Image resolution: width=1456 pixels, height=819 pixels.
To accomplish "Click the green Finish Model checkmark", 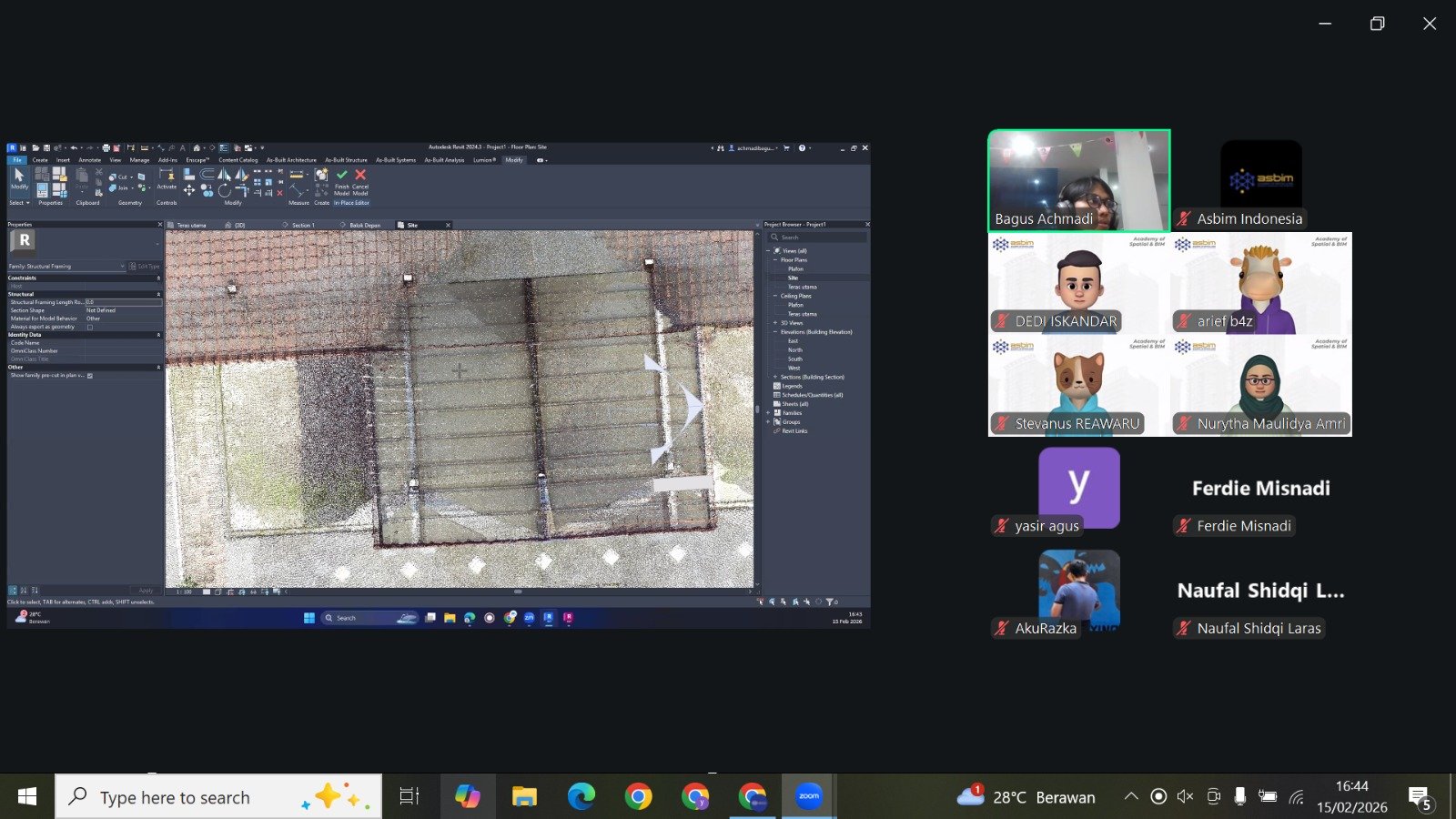I will [342, 175].
